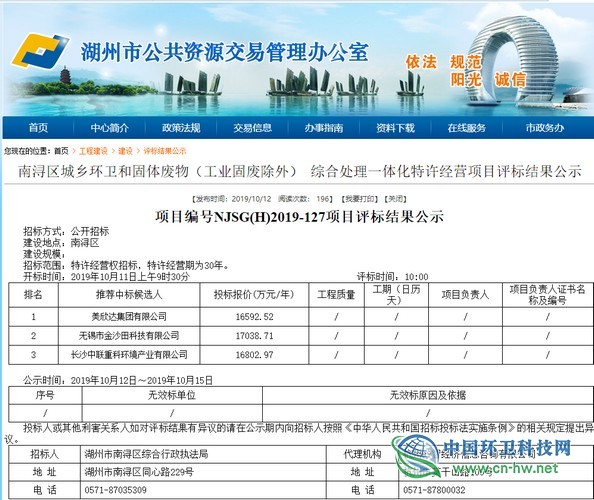
Task: Click the 投标报价(万元/年) column header
Action: [254, 295]
